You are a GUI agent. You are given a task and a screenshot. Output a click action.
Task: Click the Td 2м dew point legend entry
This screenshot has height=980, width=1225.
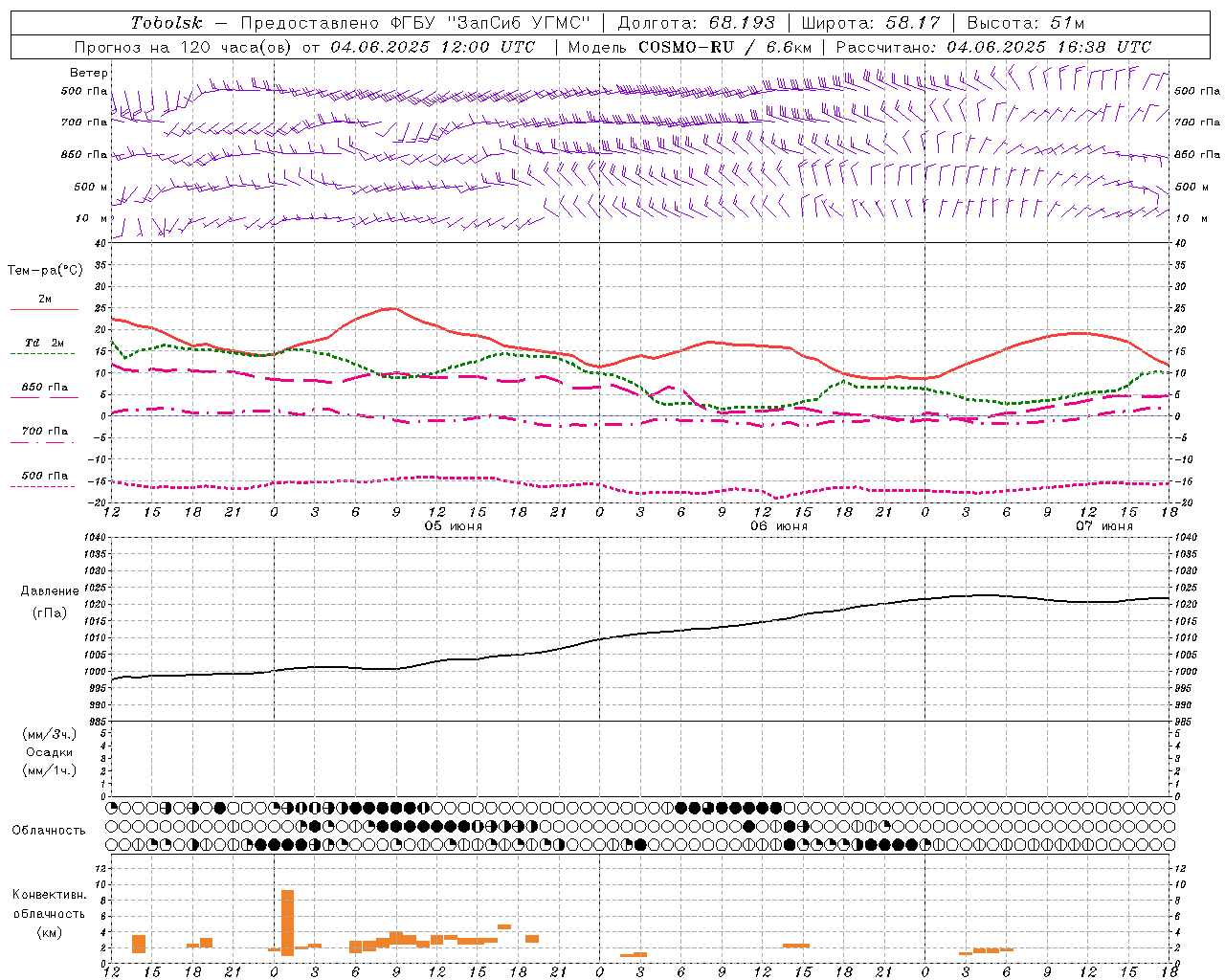click(x=45, y=343)
